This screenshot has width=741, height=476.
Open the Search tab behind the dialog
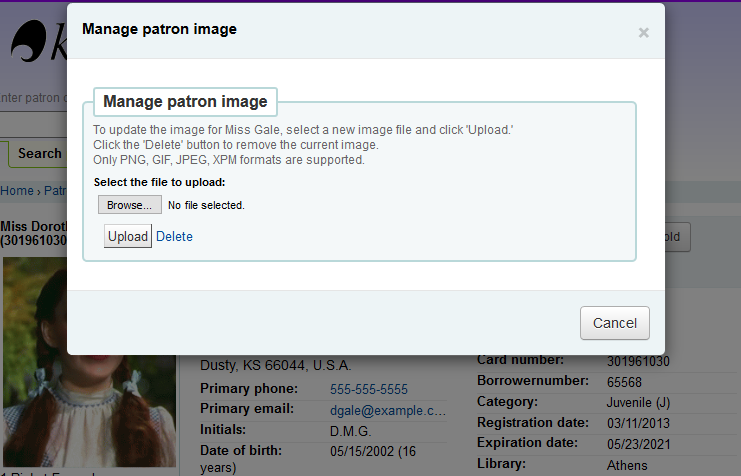pyautogui.click(x=38, y=153)
